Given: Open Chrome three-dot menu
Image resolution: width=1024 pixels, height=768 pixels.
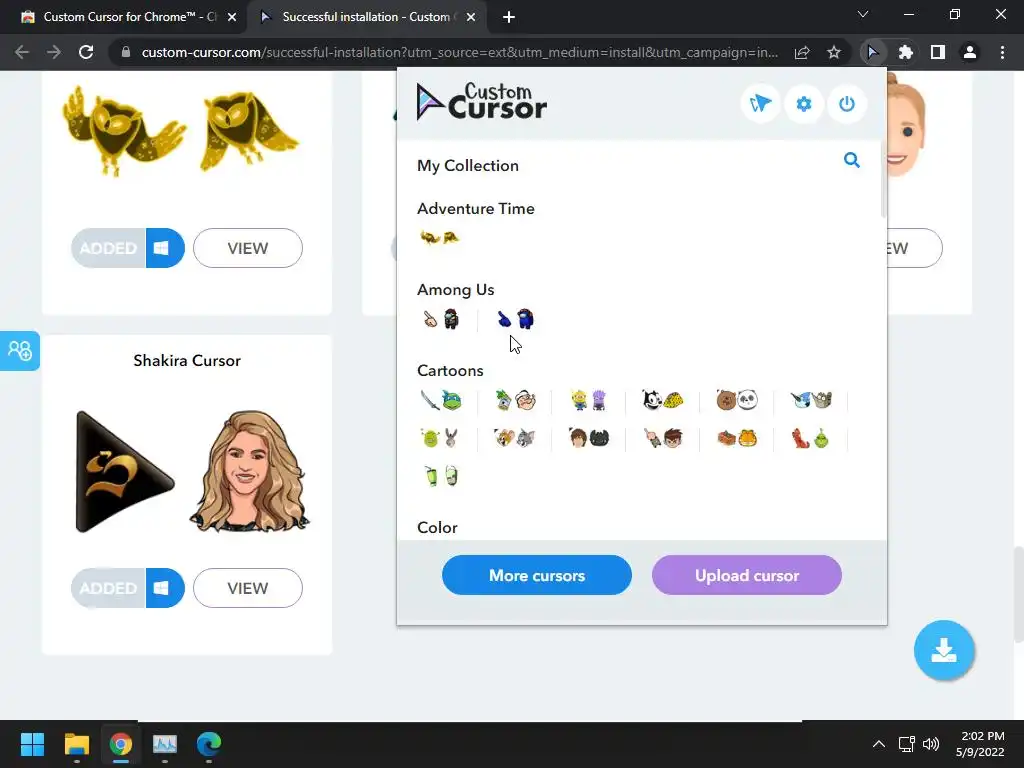Looking at the screenshot, I should 1002,52.
